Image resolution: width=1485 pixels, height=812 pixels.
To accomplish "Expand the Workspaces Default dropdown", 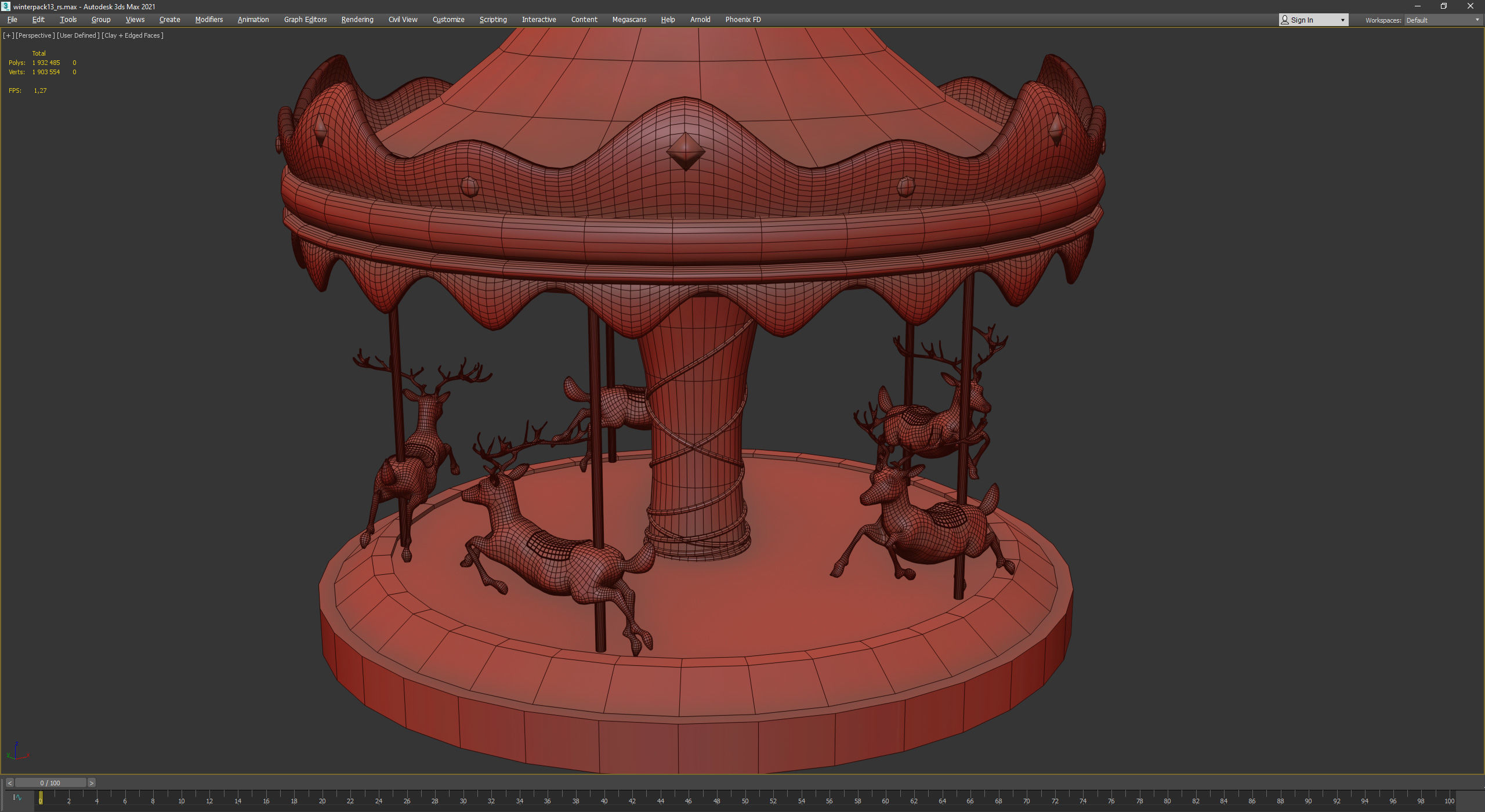I will pos(1477,20).
